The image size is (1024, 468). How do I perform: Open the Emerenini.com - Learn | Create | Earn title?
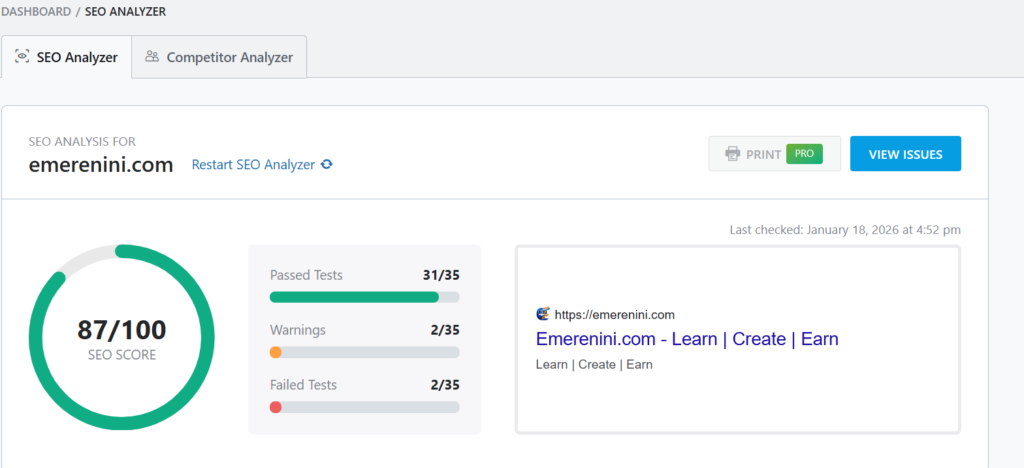point(687,339)
